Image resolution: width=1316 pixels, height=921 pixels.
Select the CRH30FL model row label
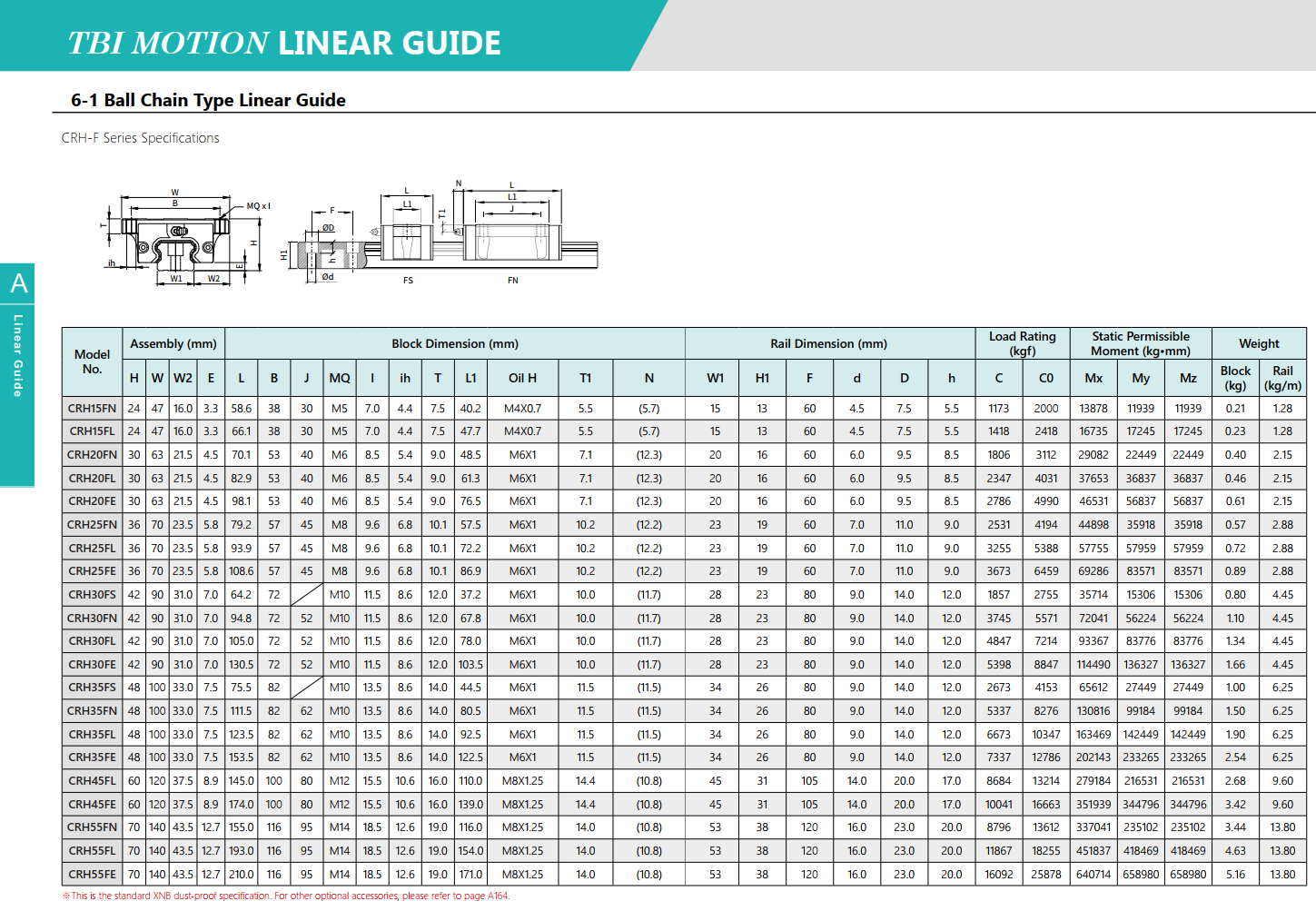click(92, 641)
